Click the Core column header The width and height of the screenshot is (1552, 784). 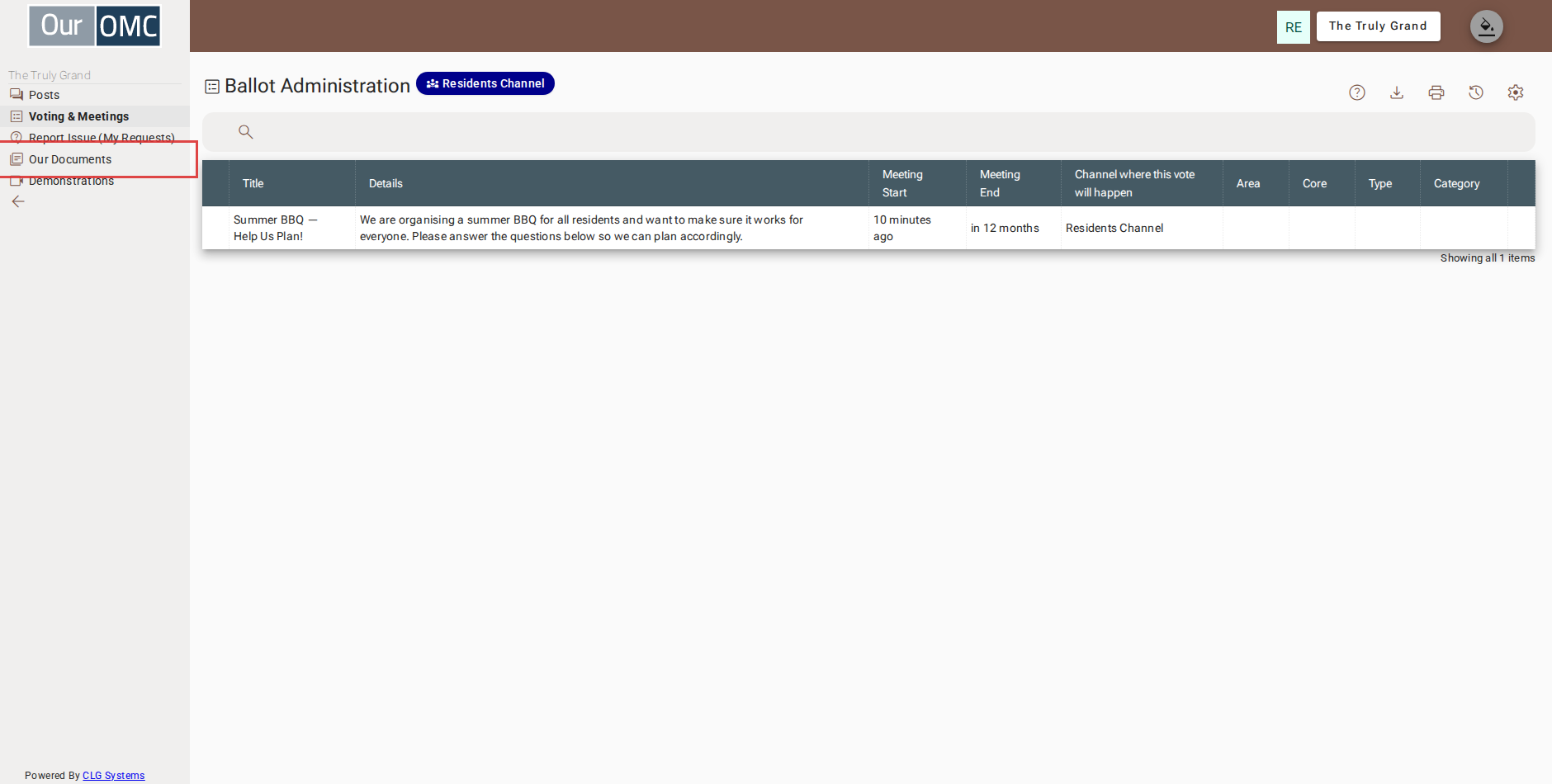[x=1322, y=183]
